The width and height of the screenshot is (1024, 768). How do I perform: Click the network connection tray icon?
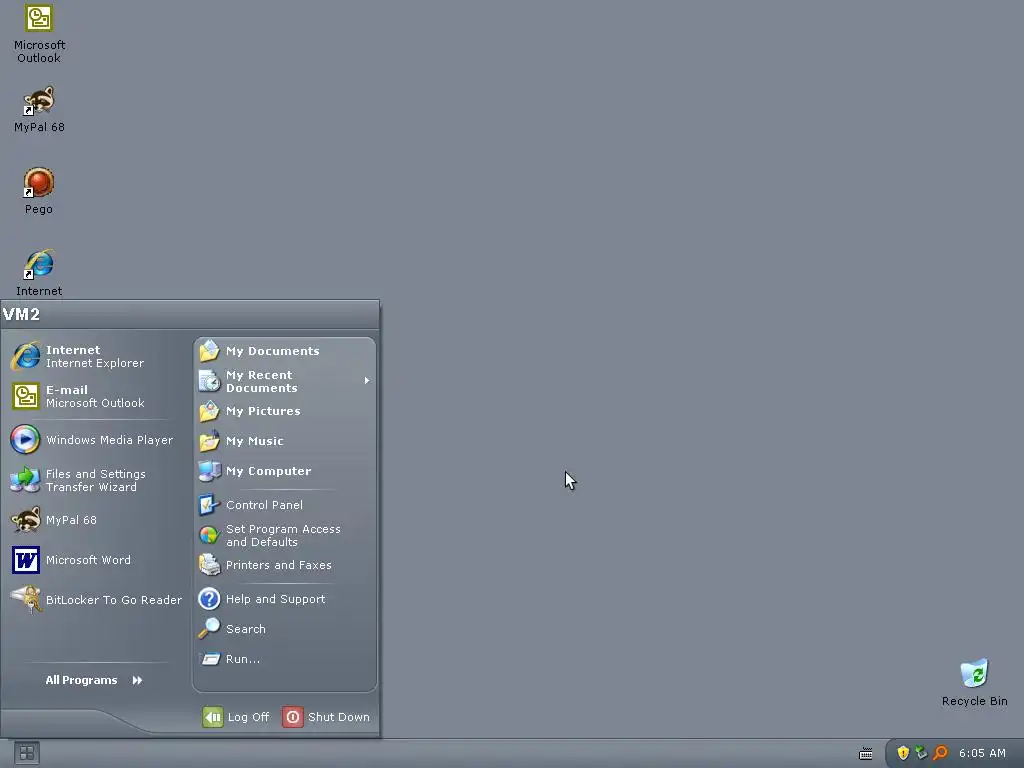pos(921,753)
